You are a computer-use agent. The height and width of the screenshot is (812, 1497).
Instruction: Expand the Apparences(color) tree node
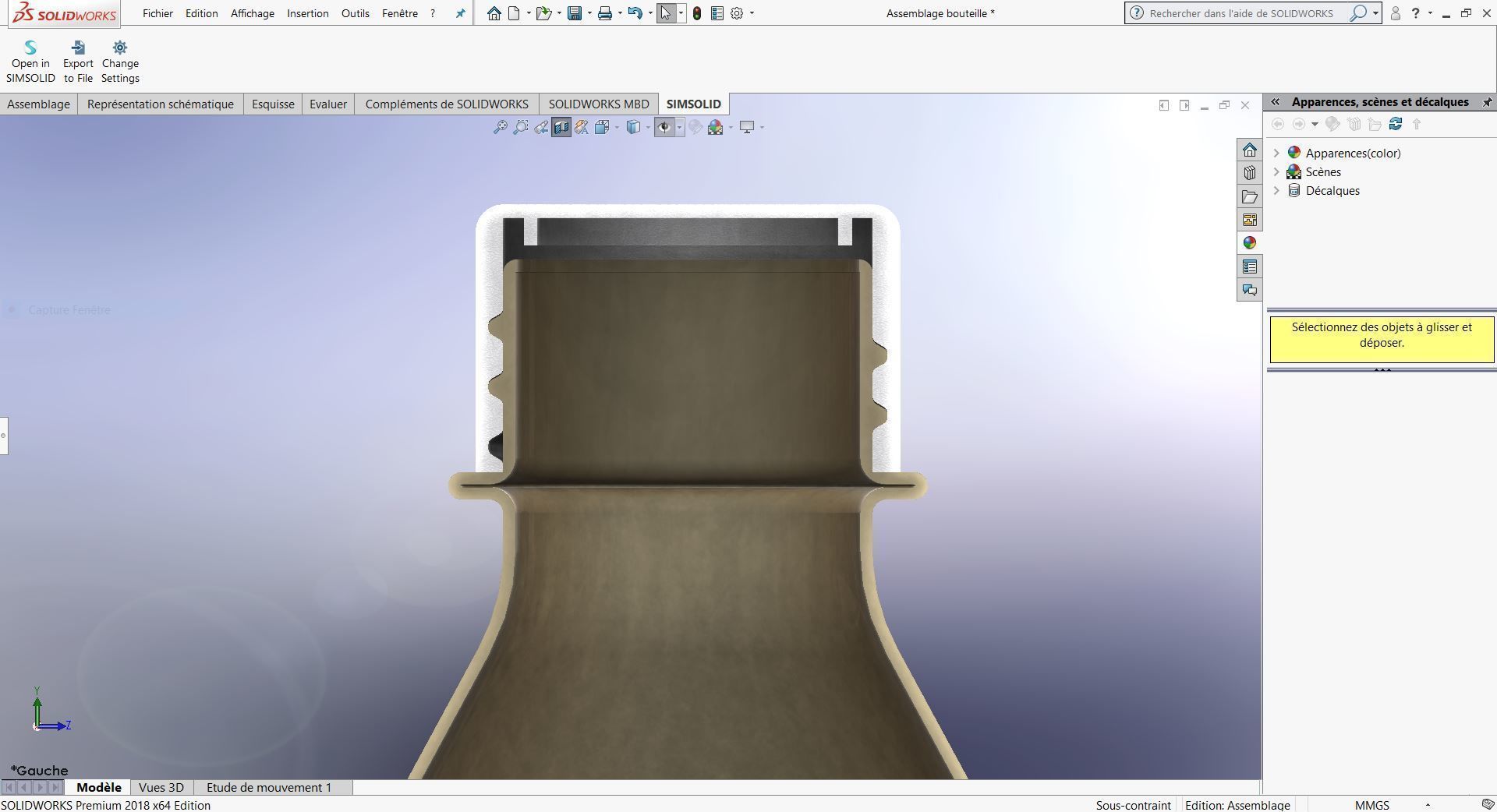point(1276,153)
